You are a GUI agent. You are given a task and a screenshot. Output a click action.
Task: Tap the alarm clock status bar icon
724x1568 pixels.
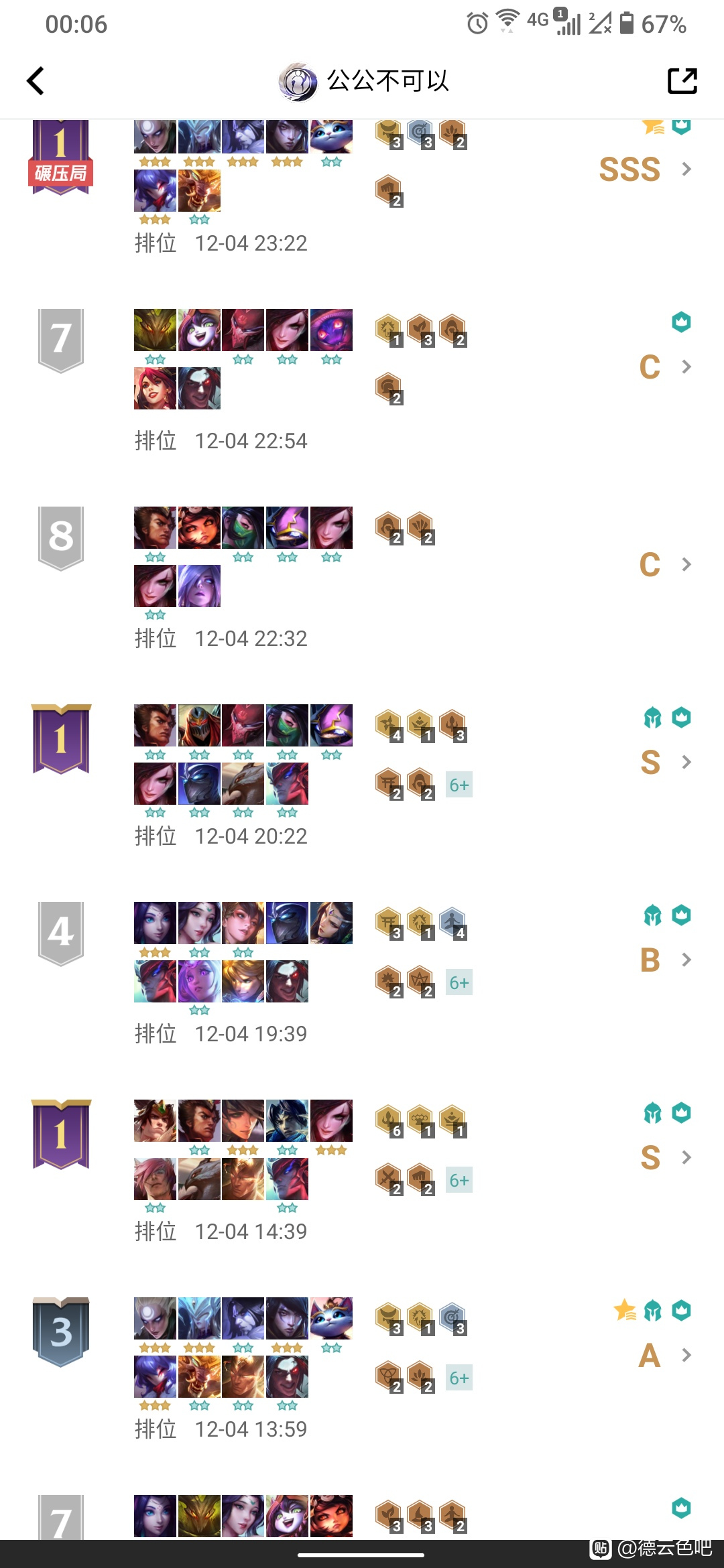click(477, 24)
